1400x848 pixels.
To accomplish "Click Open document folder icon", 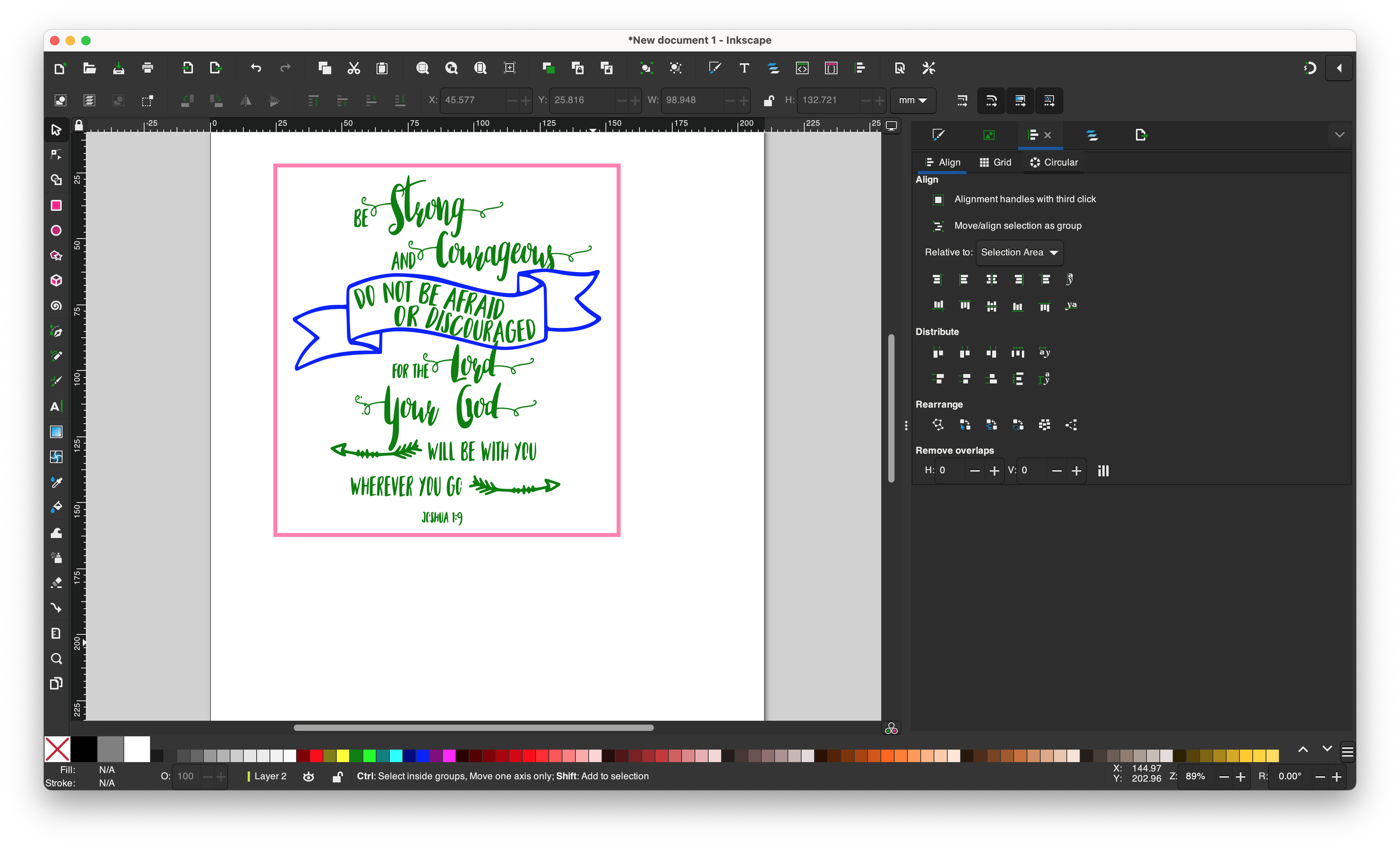I will click(x=89, y=68).
